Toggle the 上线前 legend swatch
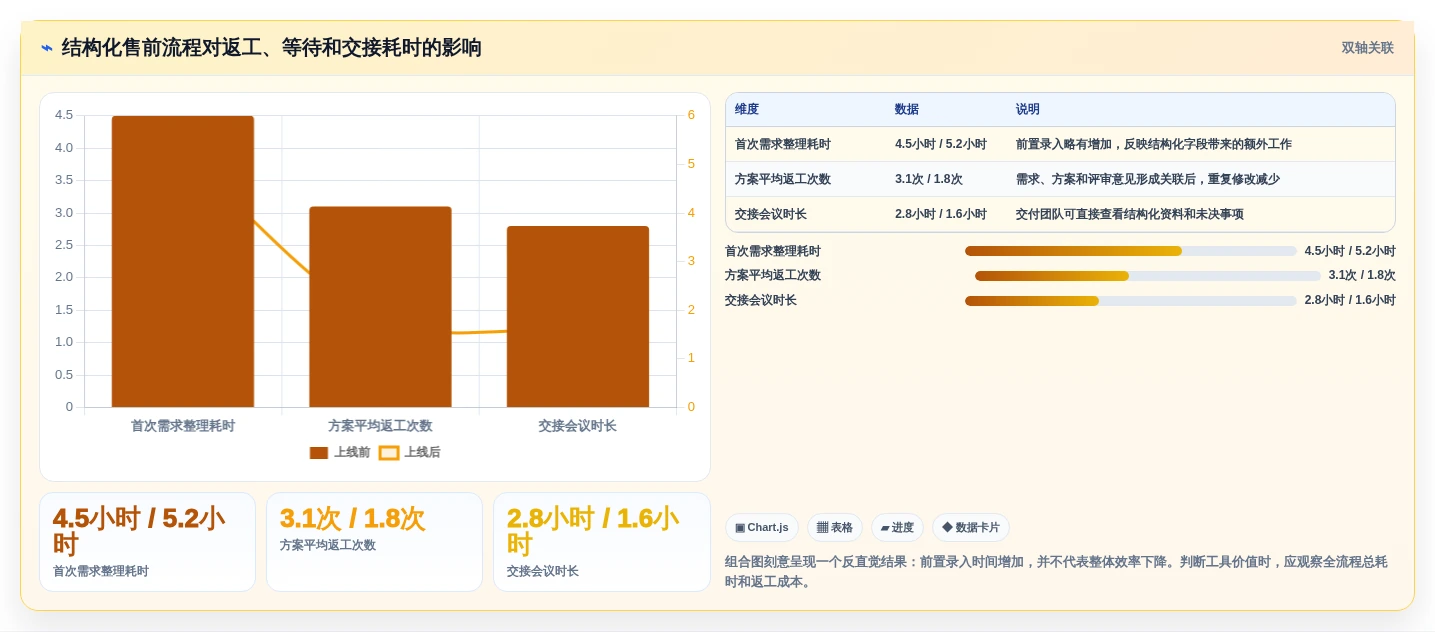1435x632 pixels. coord(319,453)
